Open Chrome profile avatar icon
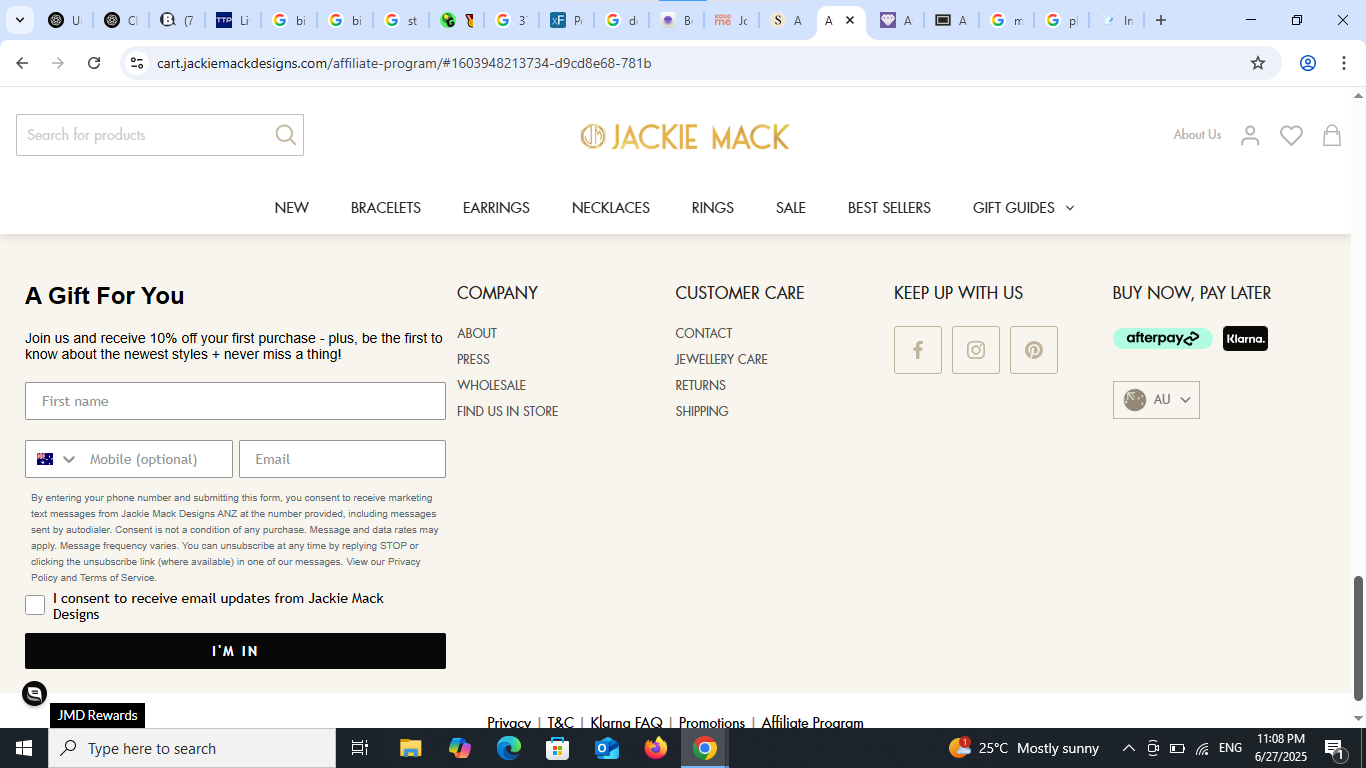 [1307, 63]
